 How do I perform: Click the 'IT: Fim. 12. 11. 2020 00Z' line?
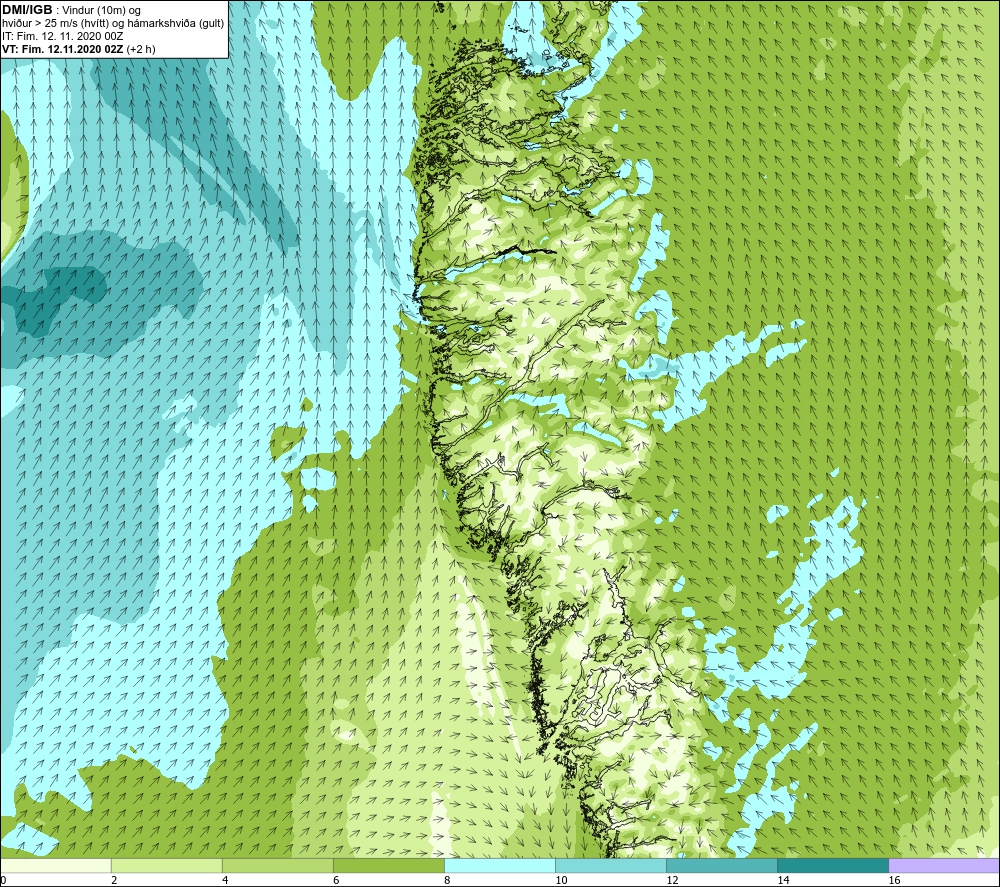pyautogui.click(x=62, y=36)
